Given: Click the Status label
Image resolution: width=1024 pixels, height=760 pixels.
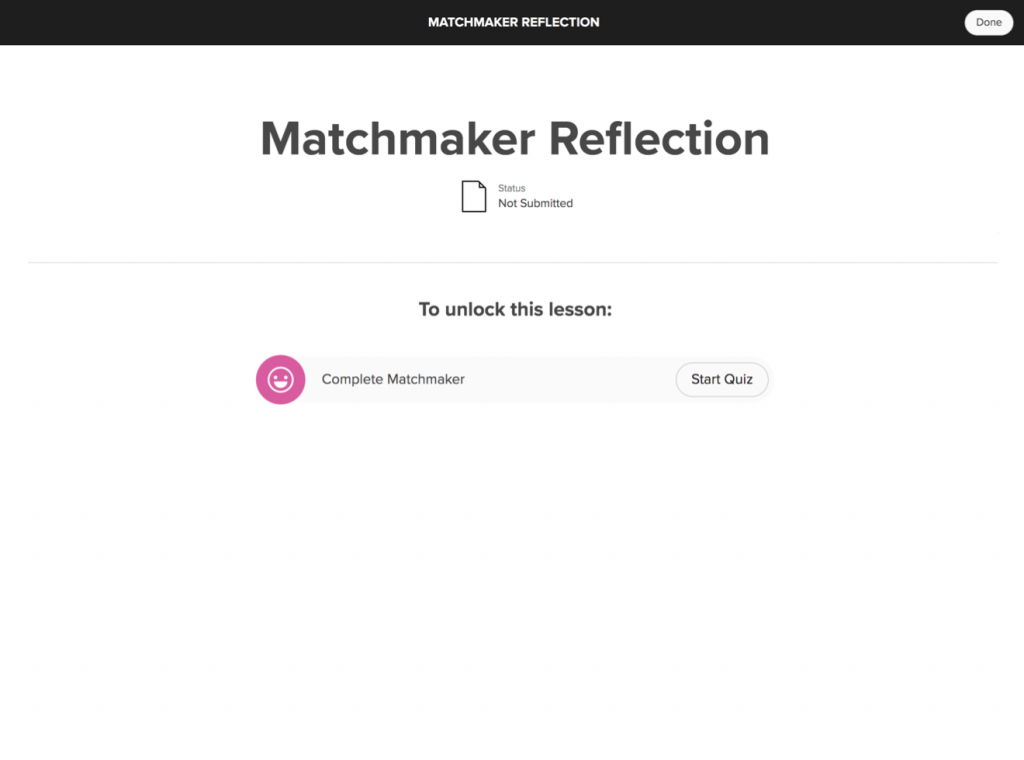Looking at the screenshot, I should click(511, 187).
